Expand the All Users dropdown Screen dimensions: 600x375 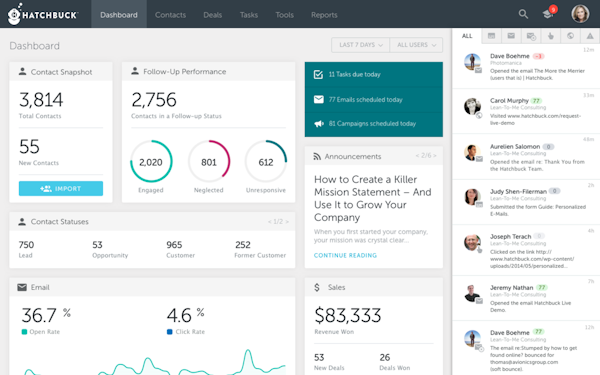pyautogui.click(x=416, y=45)
